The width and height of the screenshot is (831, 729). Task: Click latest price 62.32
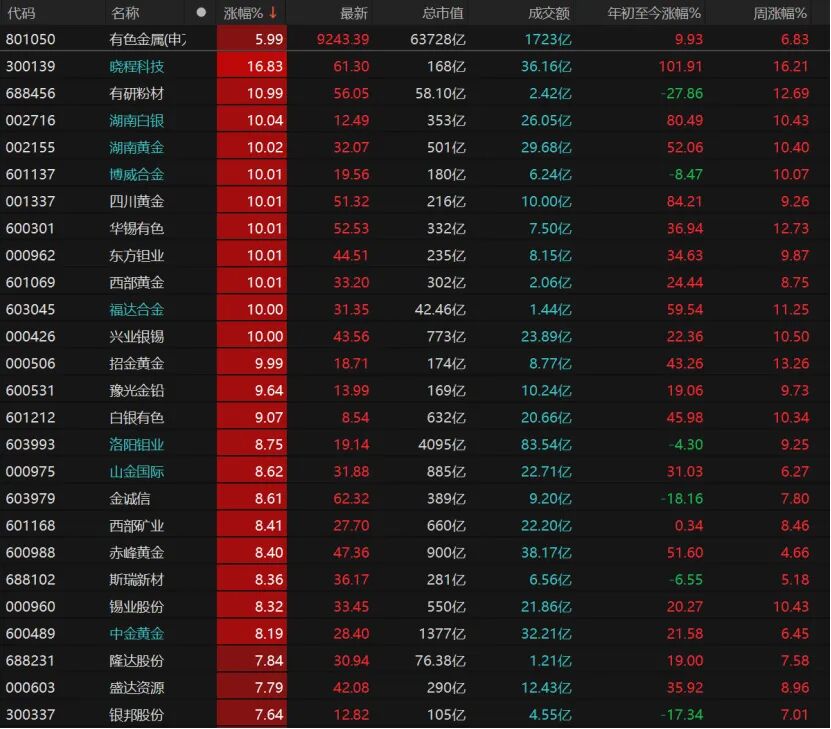(x=351, y=499)
